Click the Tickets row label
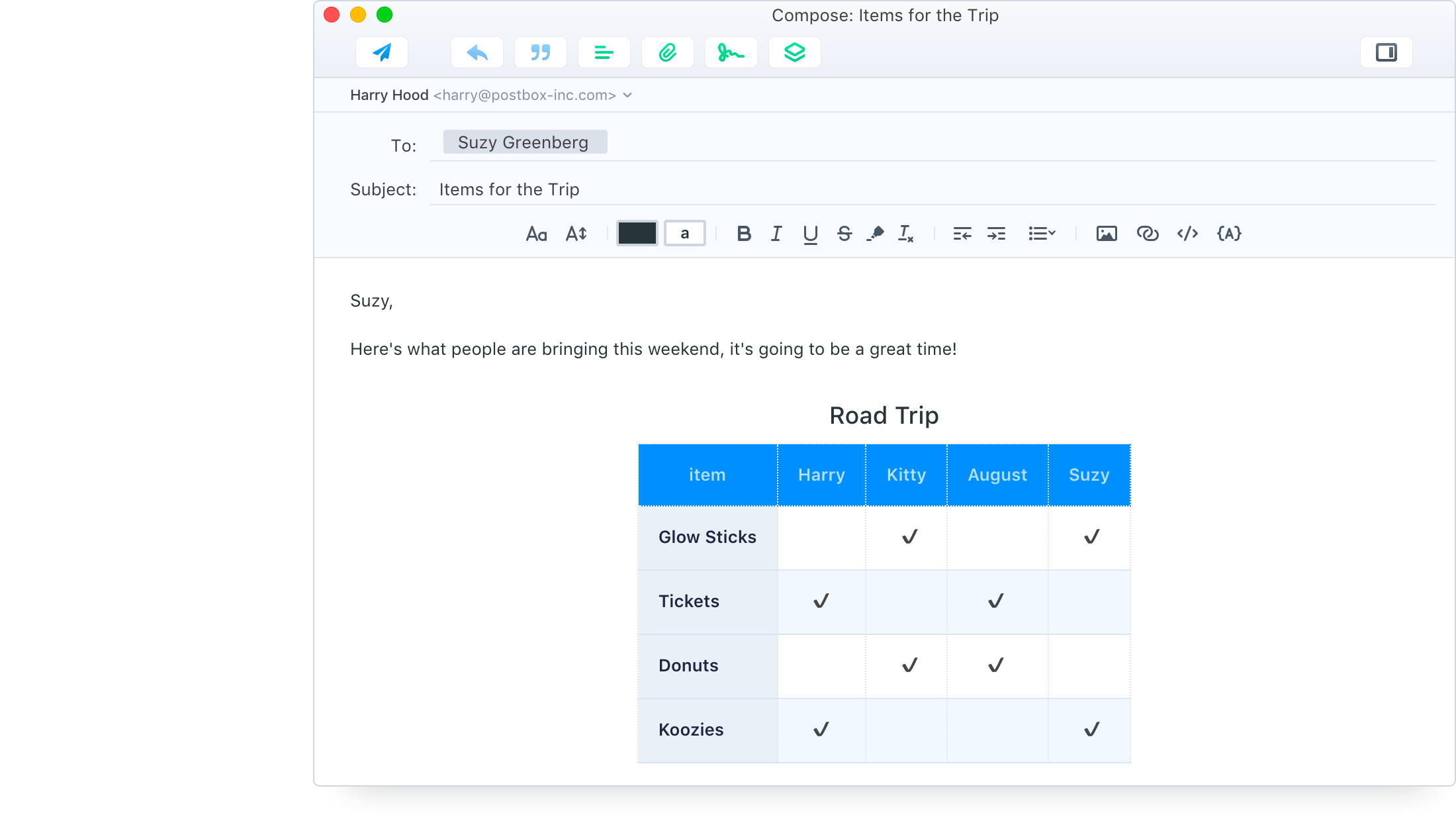This screenshot has height=821, width=1456. coord(689,601)
